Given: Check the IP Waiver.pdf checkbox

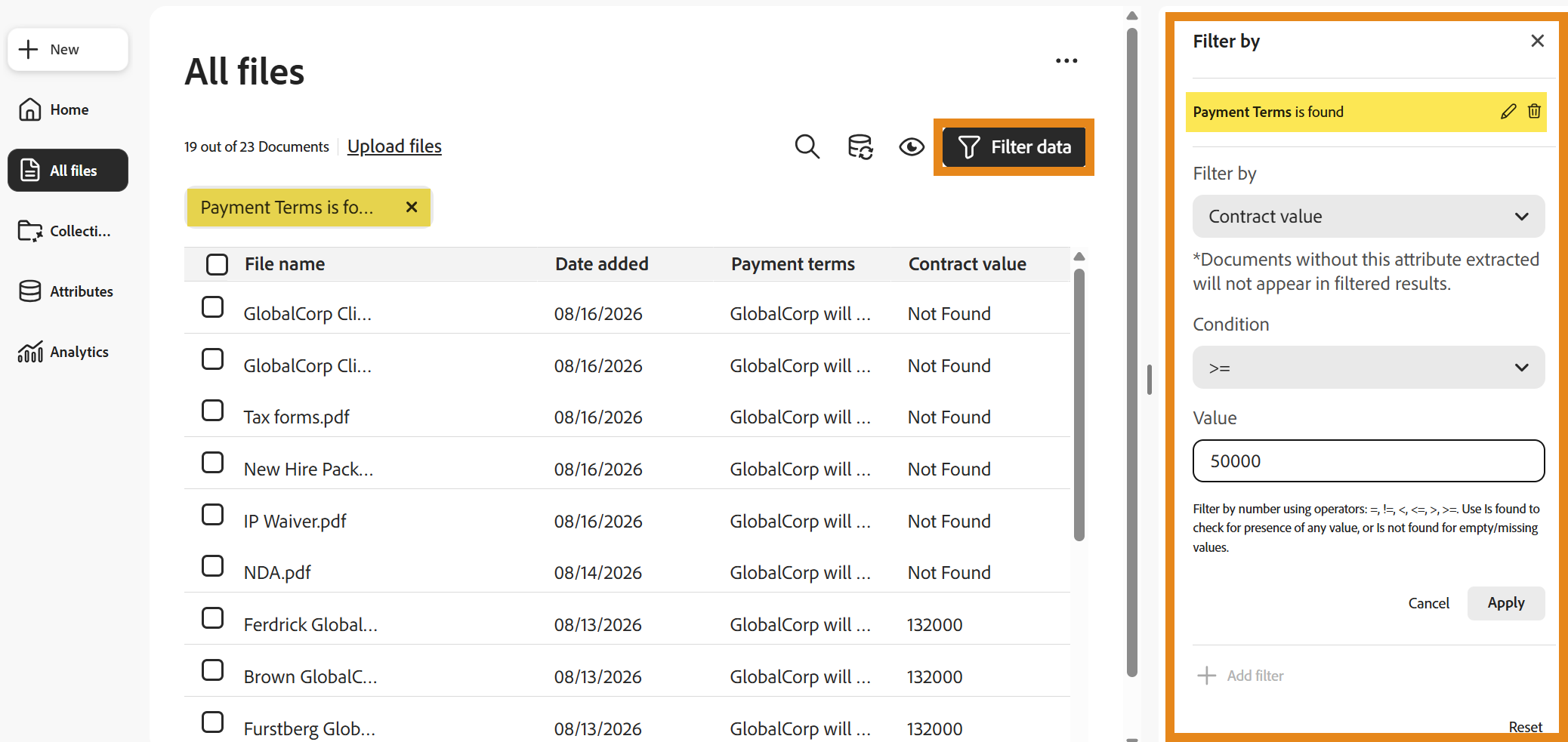Looking at the screenshot, I should point(212,515).
